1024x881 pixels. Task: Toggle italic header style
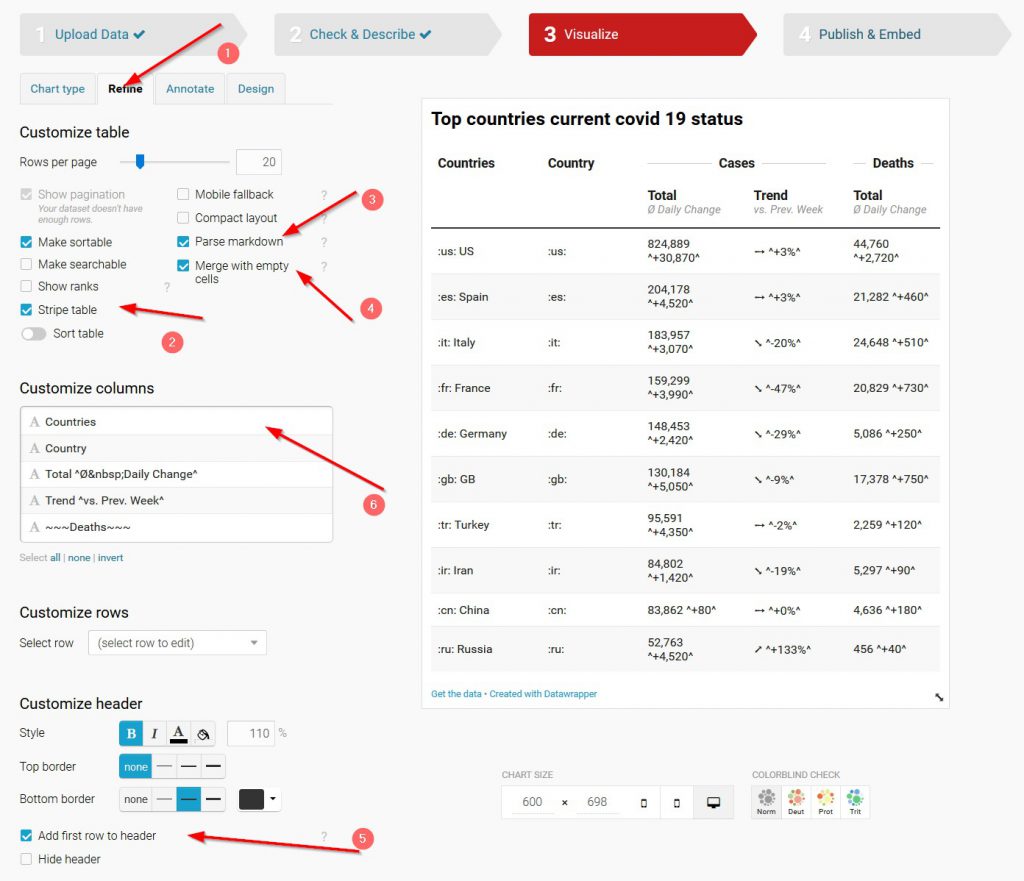154,734
